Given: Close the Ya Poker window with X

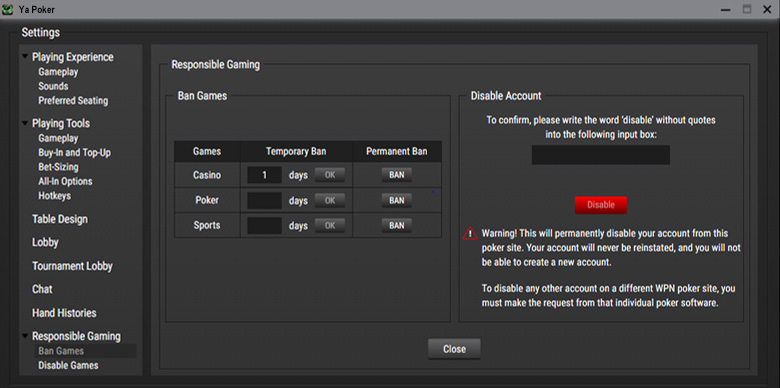Looking at the screenshot, I should tap(767, 9).
